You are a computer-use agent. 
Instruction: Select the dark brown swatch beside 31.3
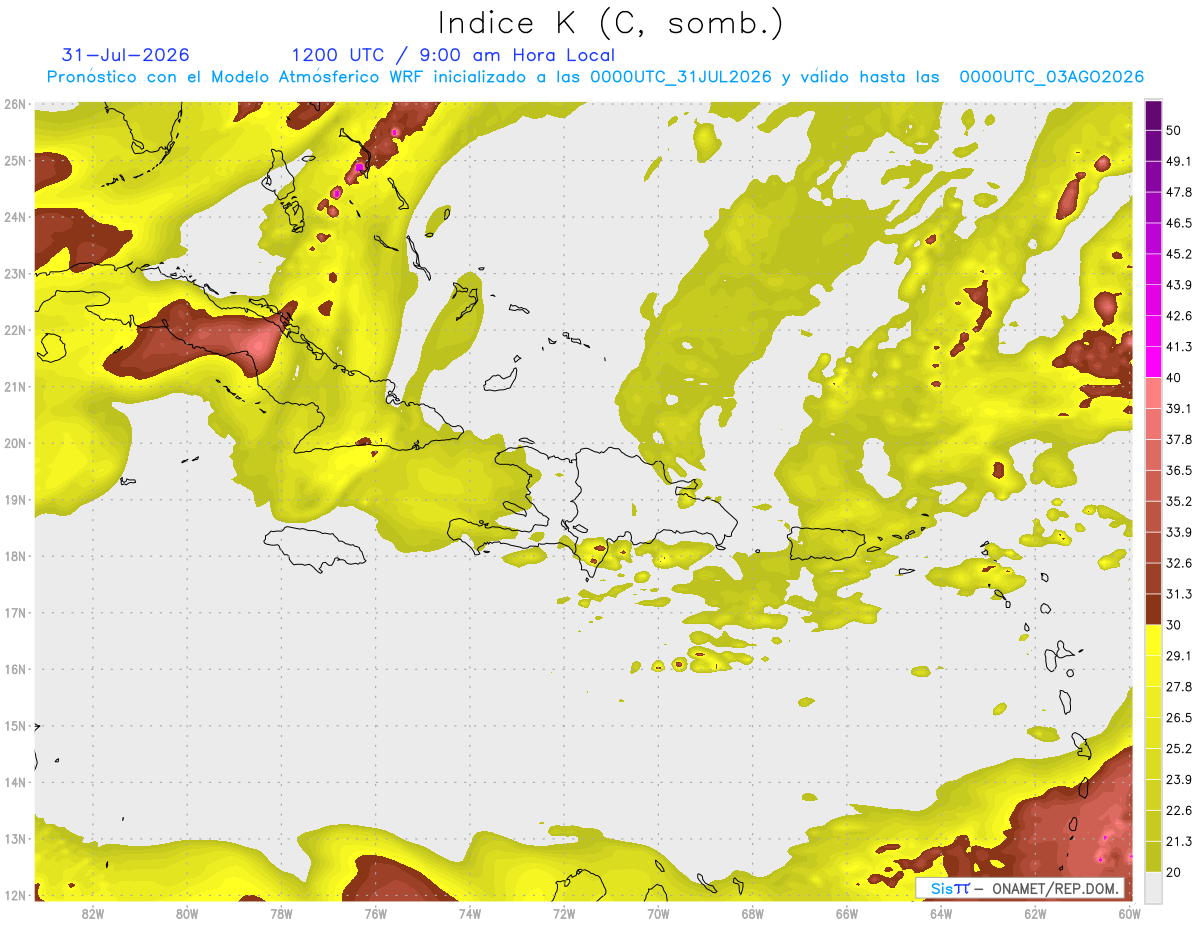[1153, 609]
